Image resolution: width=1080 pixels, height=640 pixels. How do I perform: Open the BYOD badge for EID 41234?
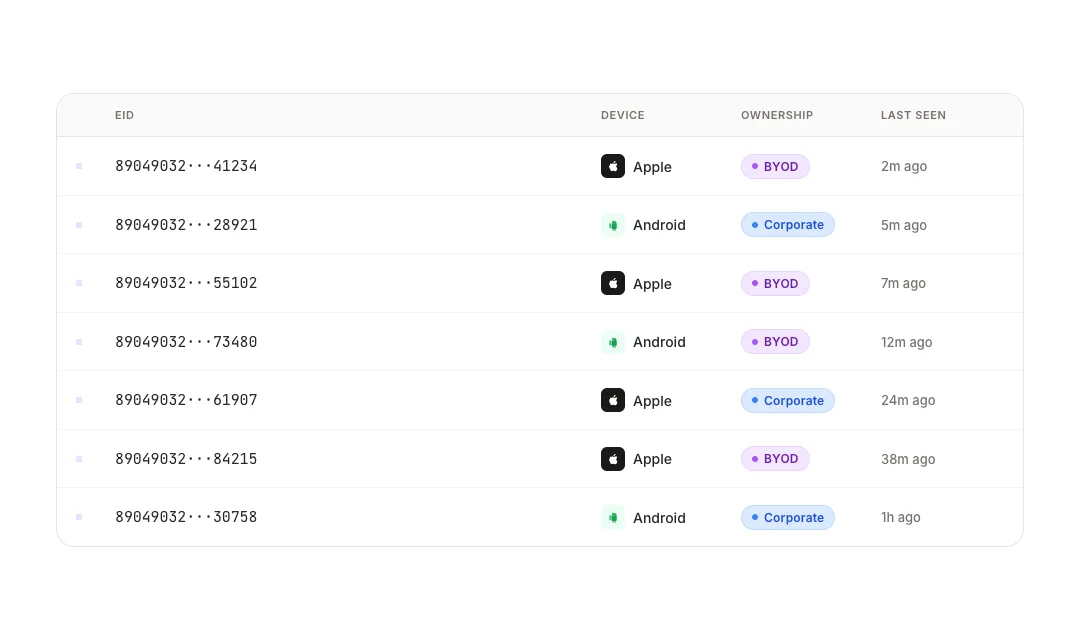point(775,166)
